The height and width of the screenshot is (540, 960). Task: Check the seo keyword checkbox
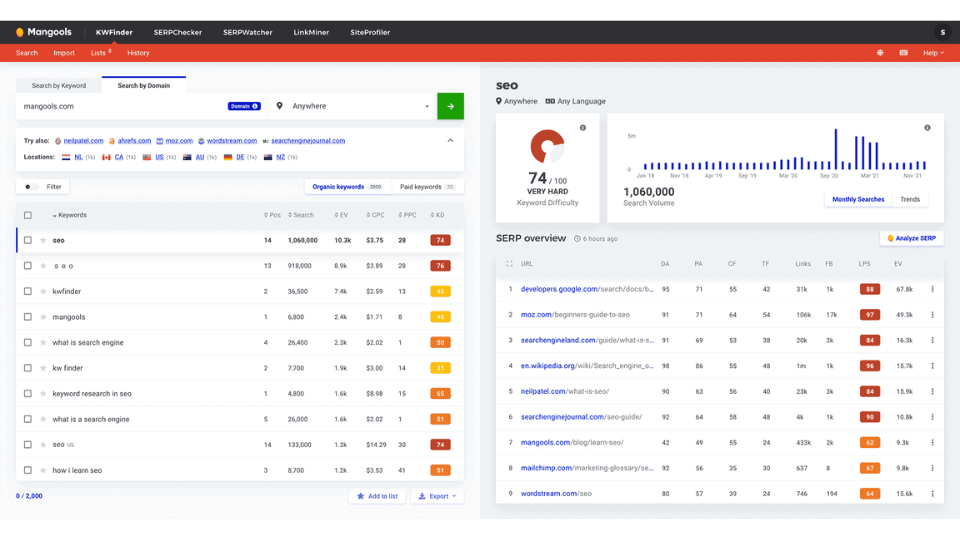pos(28,241)
